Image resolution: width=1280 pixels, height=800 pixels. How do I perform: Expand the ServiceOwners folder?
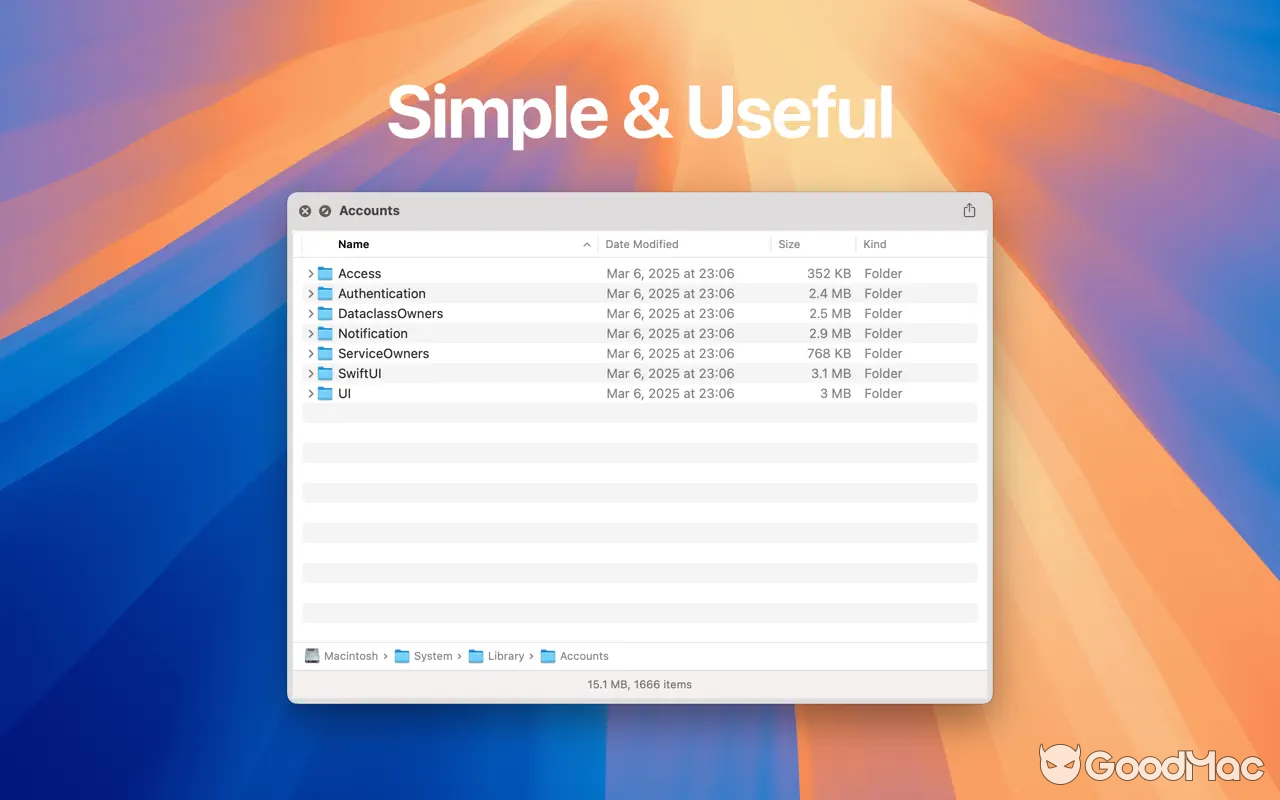click(x=311, y=353)
